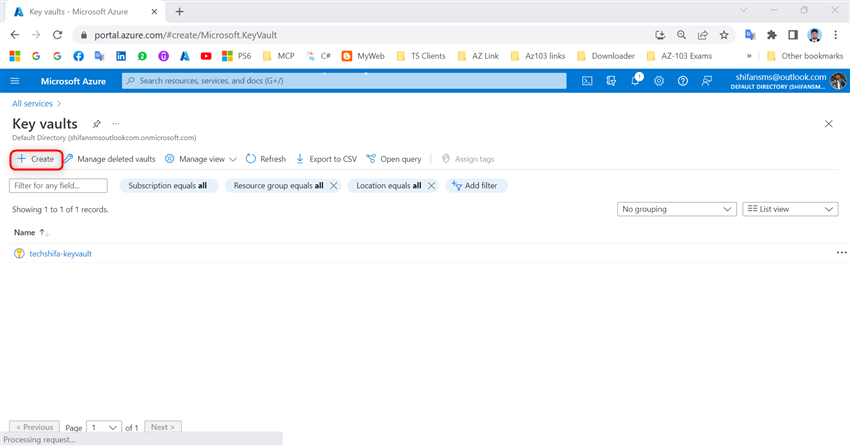
Task: Show more bookmarks with the chevron
Action: (x=749, y=56)
